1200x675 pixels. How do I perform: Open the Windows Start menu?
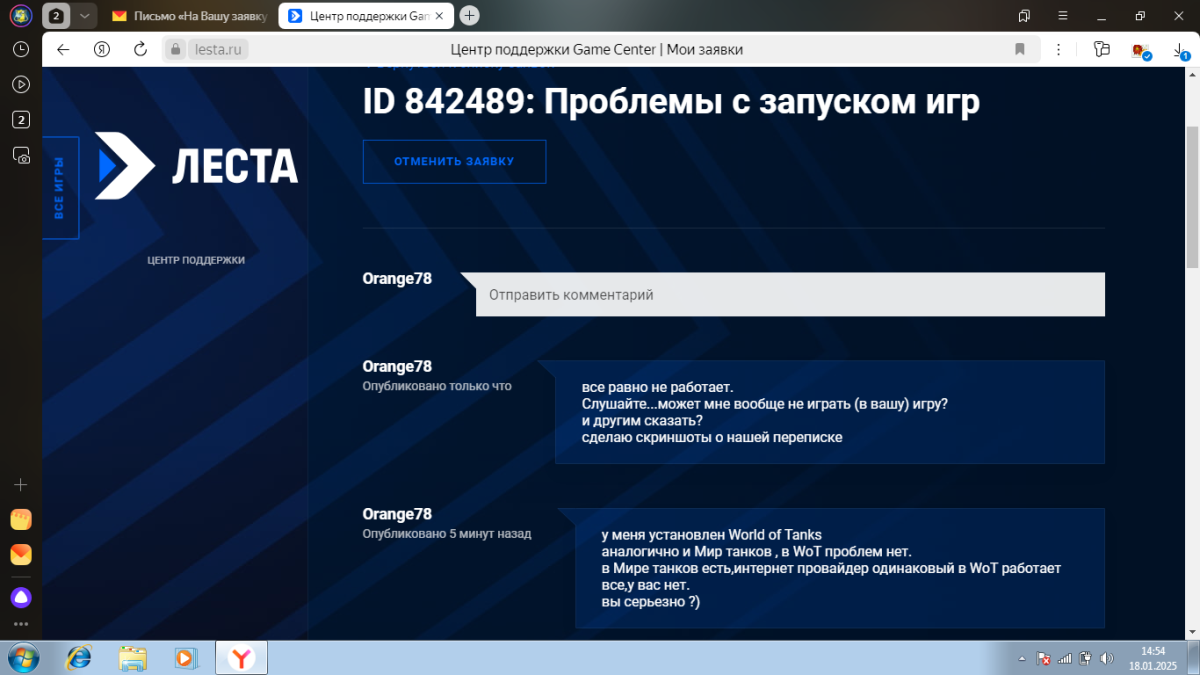pyautogui.click(x=24, y=658)
